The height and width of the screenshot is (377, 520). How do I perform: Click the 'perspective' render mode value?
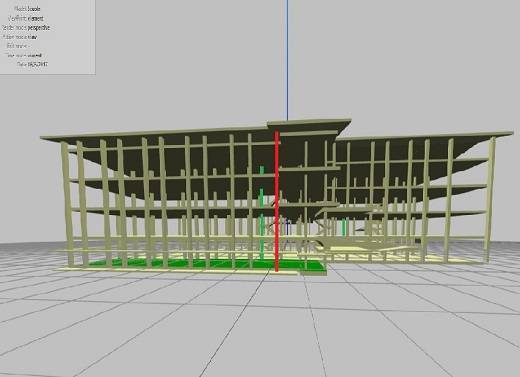point(39,28)
